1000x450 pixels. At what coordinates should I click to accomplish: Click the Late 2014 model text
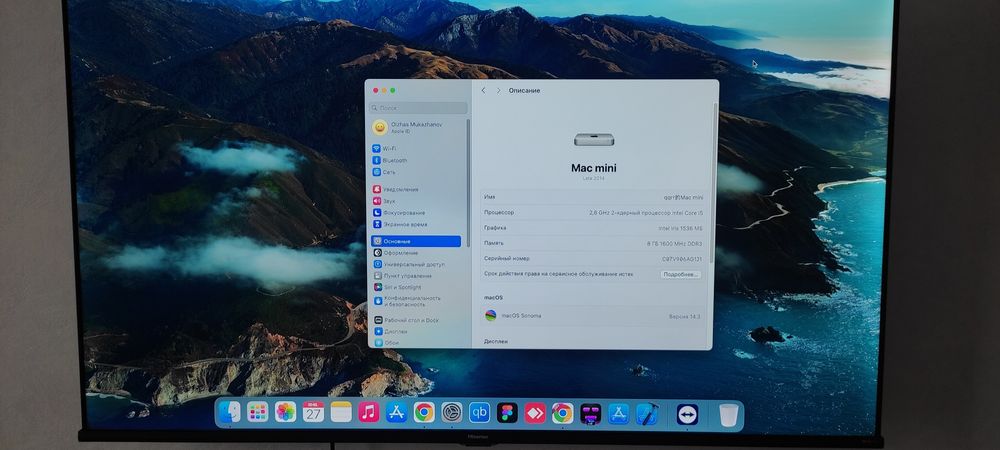(593, 178)
